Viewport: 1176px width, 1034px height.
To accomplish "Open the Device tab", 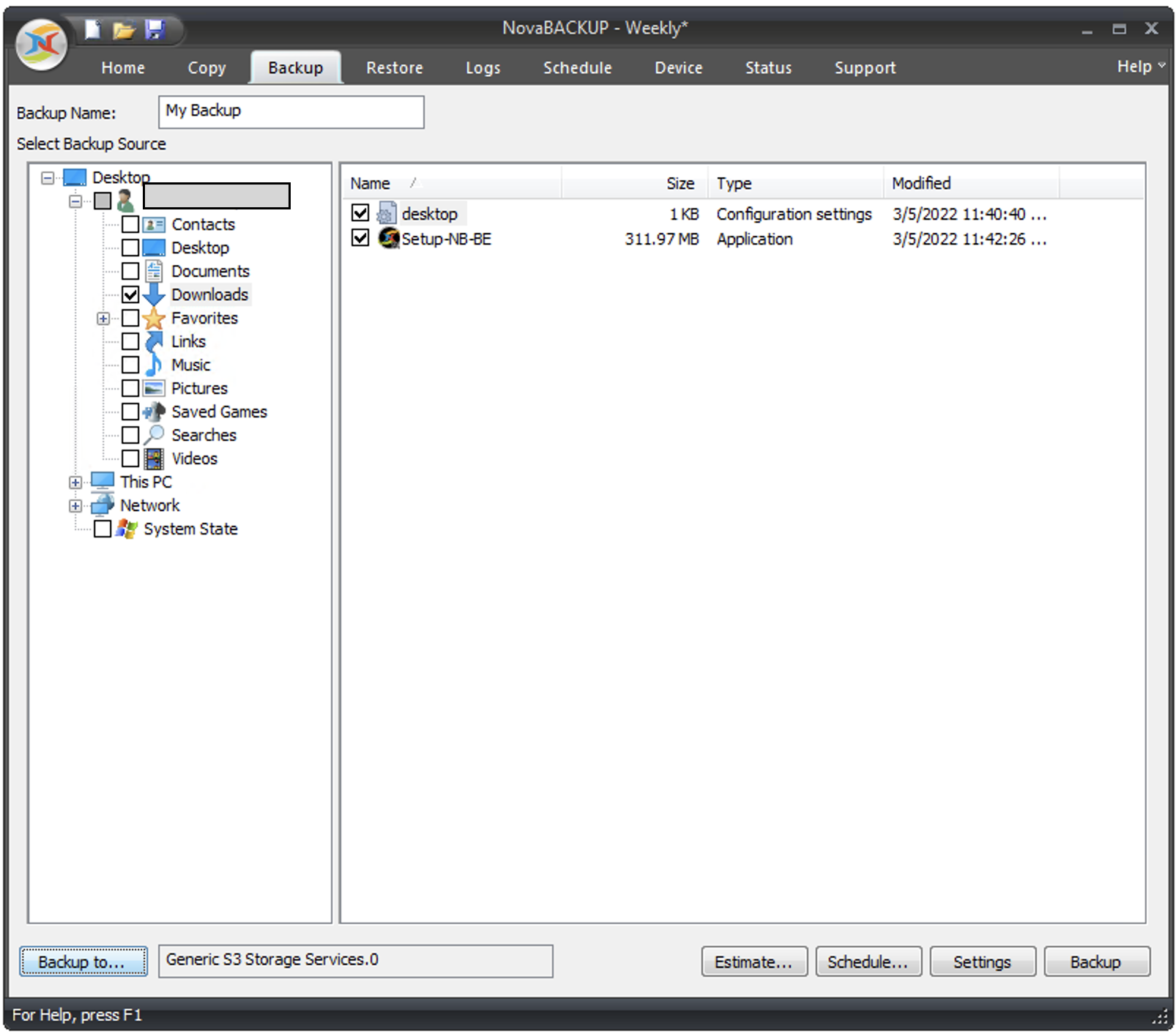I will pos(679,67).
